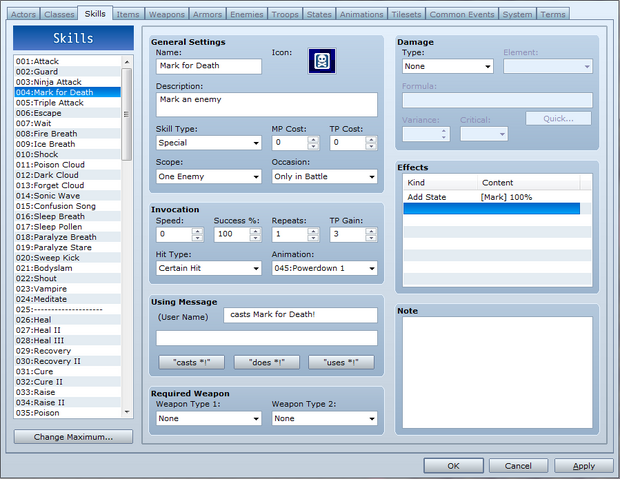Select skill 015:Confusion Song
The height and width of the screenshot is (479, 620).
[x=68, y=206]
